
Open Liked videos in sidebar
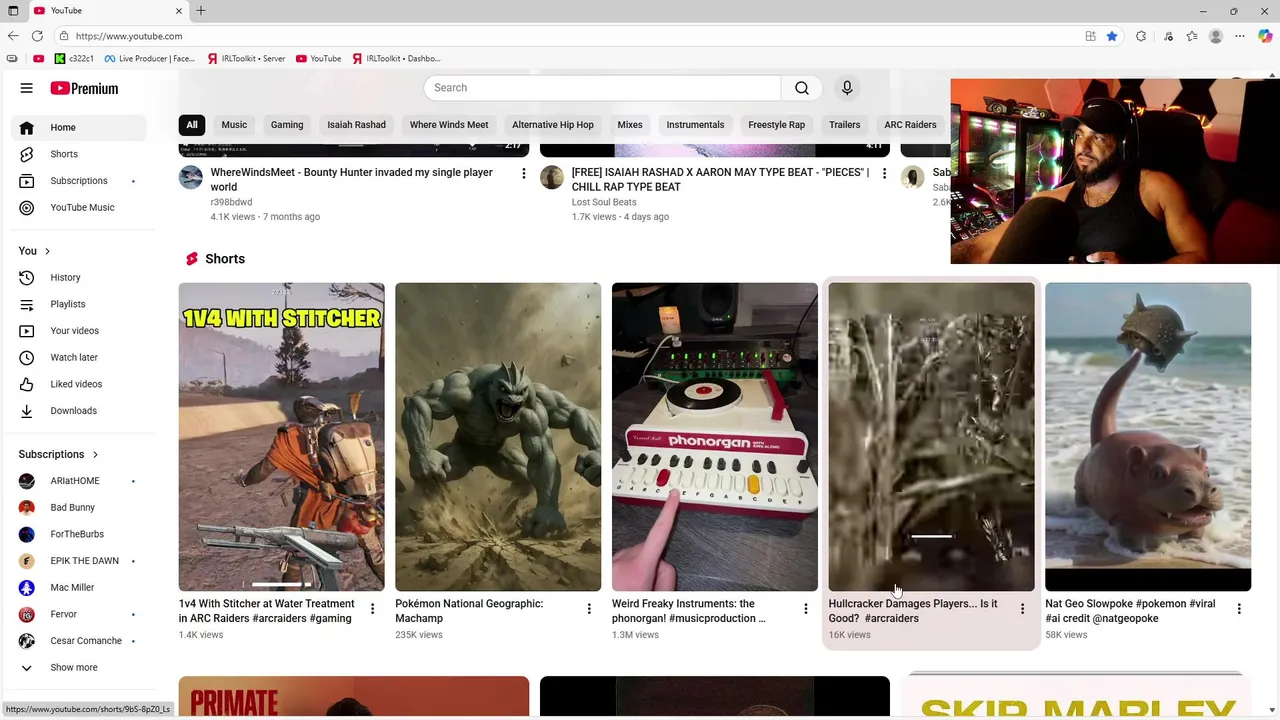[79, 384]
